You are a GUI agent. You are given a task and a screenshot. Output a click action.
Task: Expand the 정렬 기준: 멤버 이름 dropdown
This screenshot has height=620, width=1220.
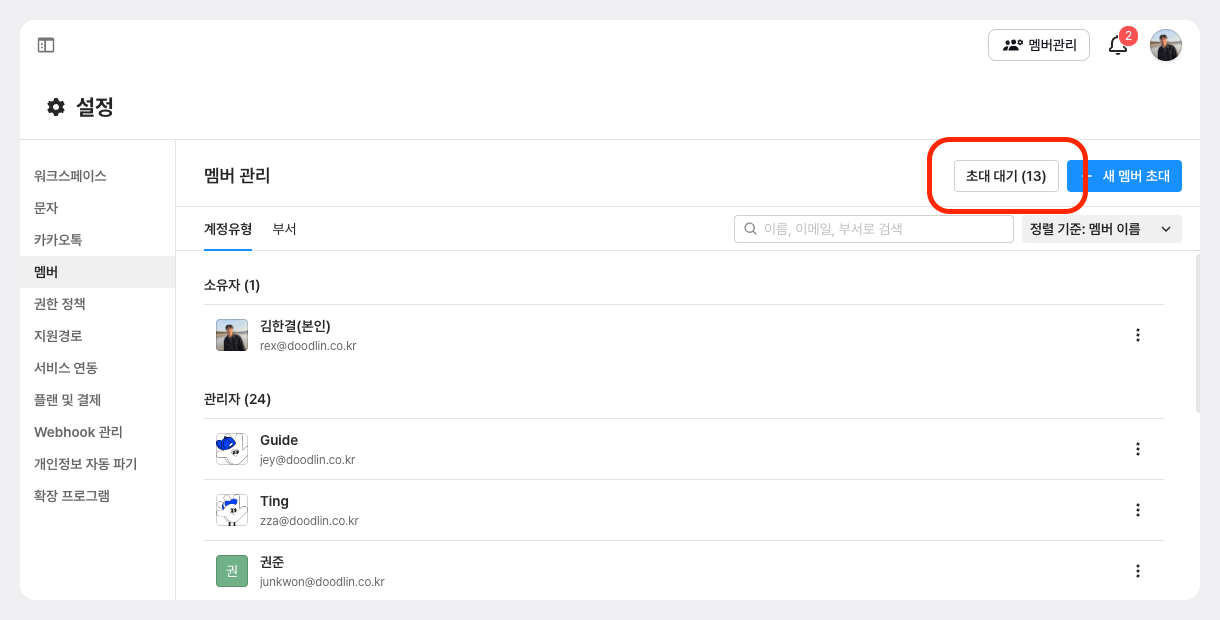click(1102, 229)
